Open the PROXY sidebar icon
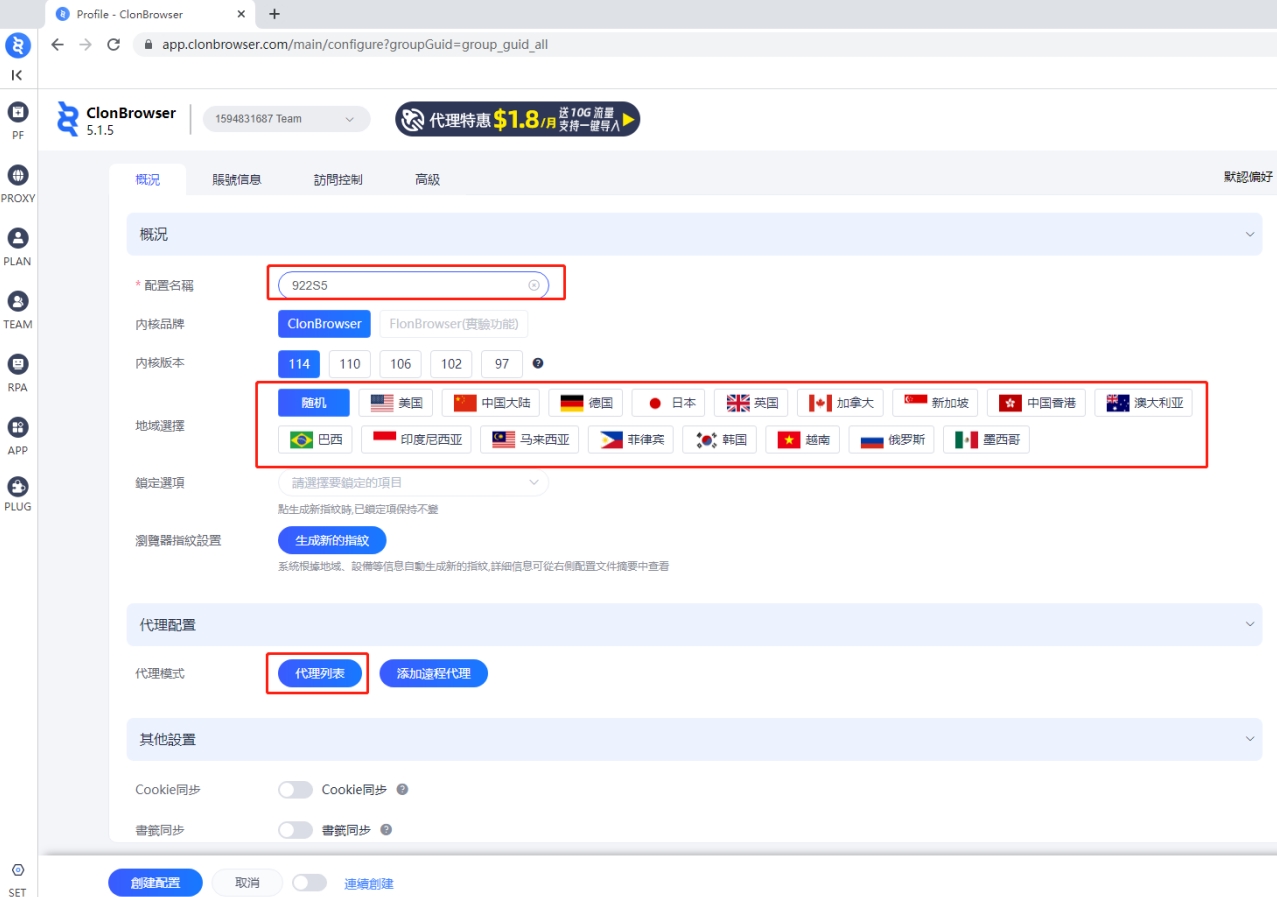1277x897 pixels. click(x=18, y=176)
